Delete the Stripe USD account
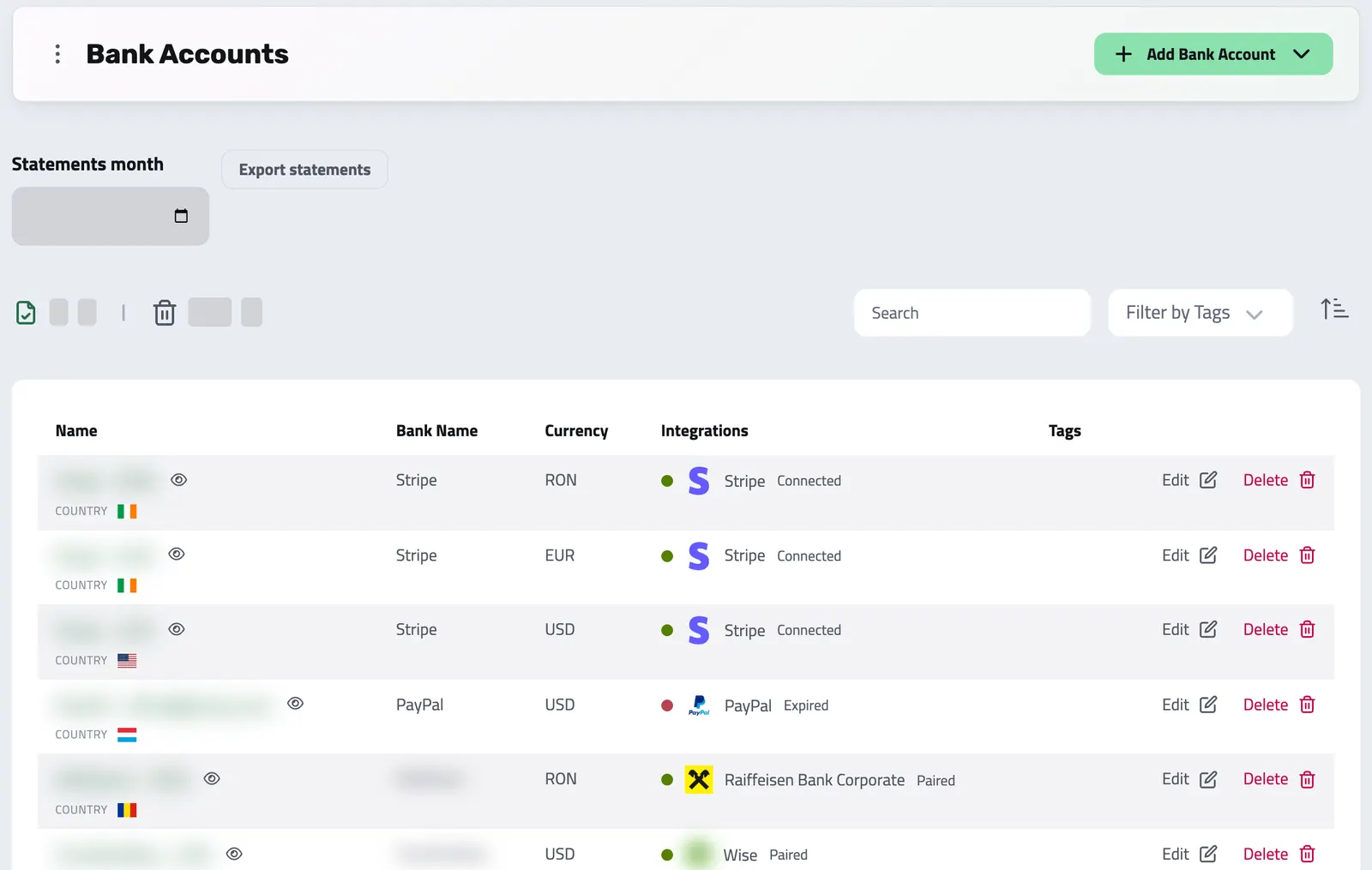This screenshot has height=870, width=1372. (1279, 629)
